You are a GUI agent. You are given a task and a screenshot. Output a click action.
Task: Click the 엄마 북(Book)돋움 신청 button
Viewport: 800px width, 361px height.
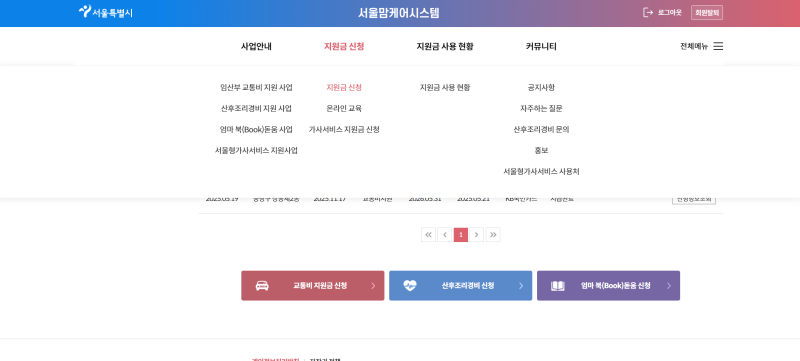(608, 286)
